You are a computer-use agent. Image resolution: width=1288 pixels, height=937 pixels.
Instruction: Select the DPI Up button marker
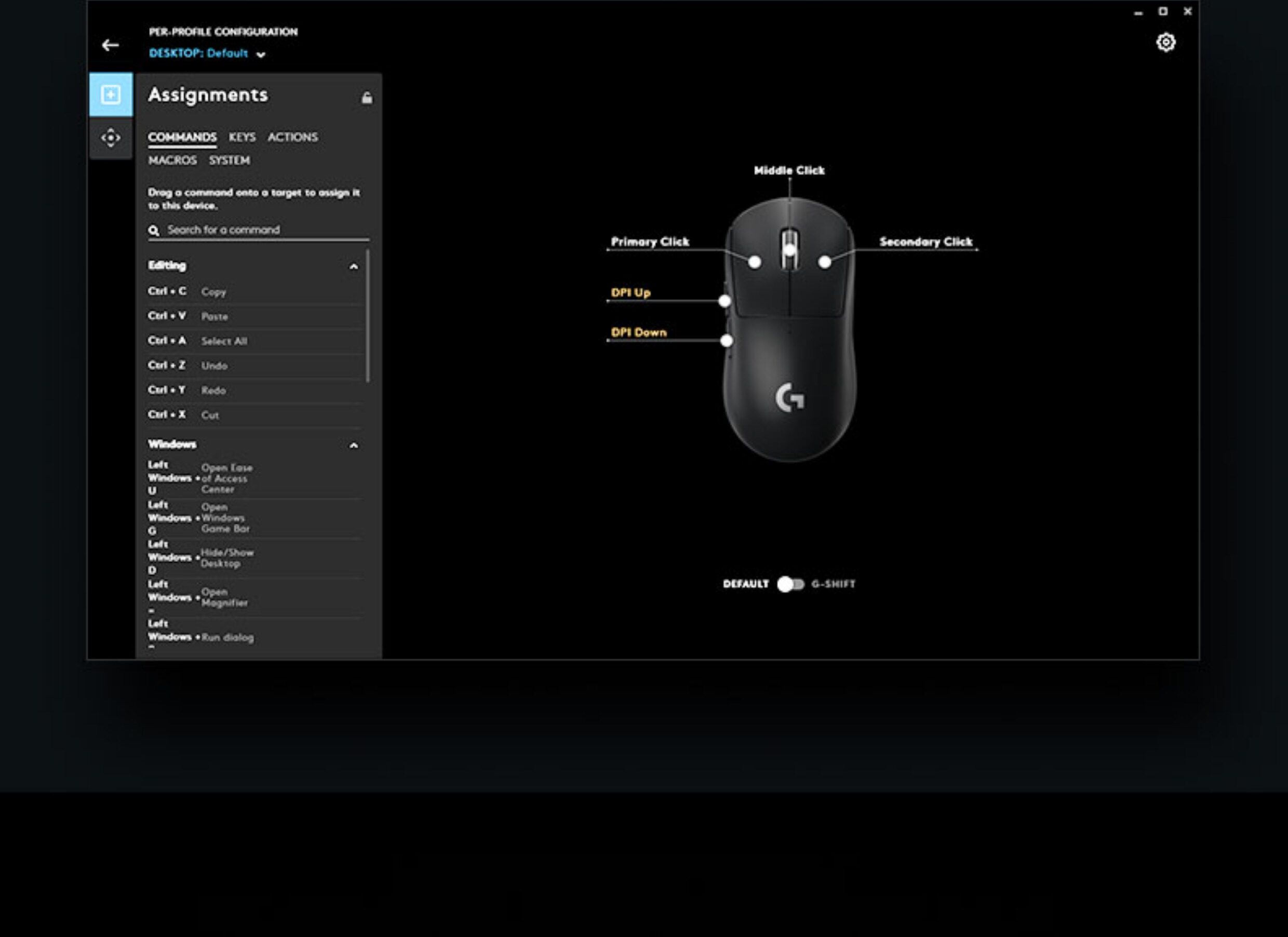point(725,301)
